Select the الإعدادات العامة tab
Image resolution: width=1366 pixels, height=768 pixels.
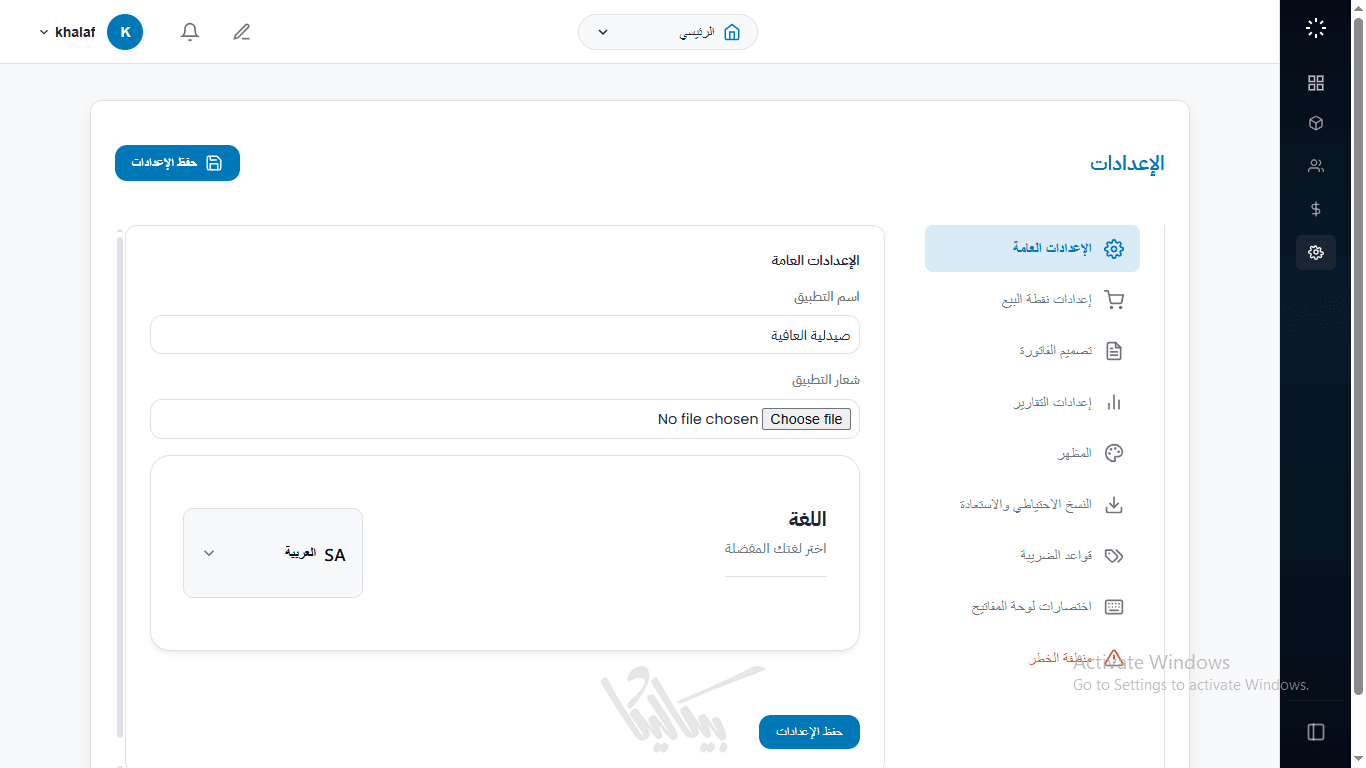(1032, 248)
